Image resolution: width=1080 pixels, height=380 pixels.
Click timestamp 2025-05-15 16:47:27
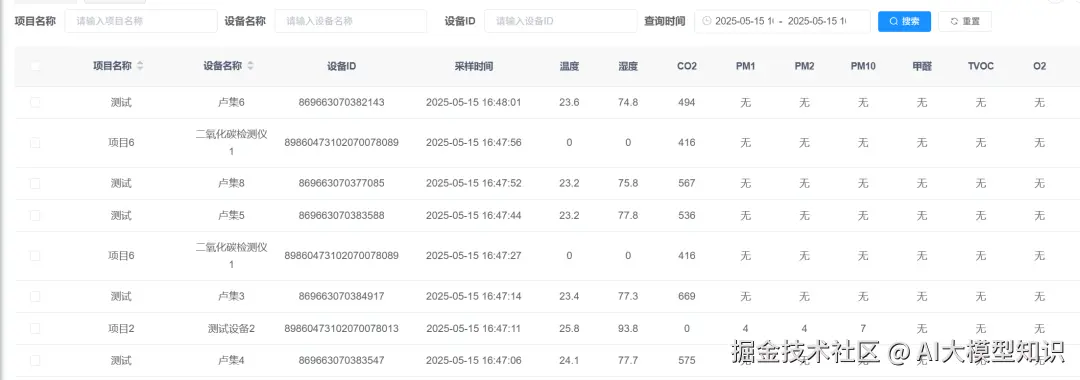[x=474, y=256]
